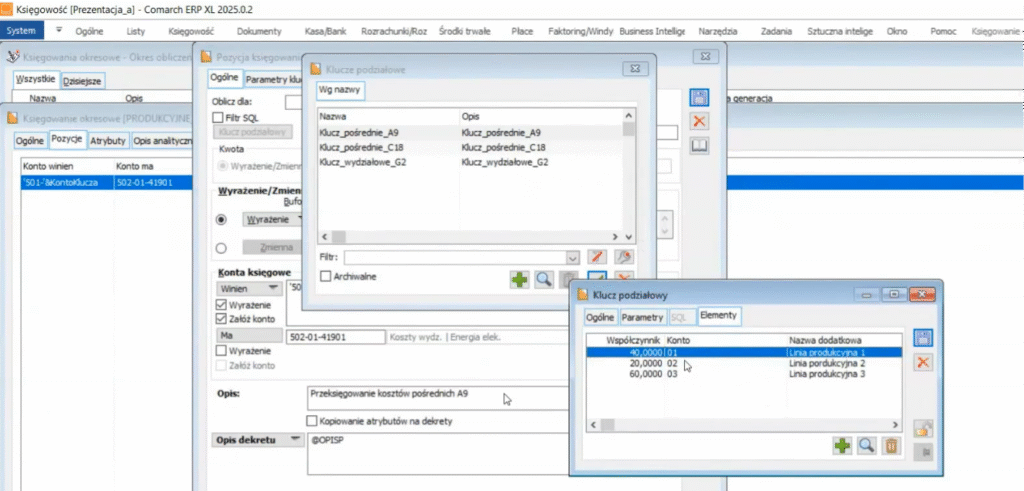Open the Opis analityczny tab

[x=162, y=140]
